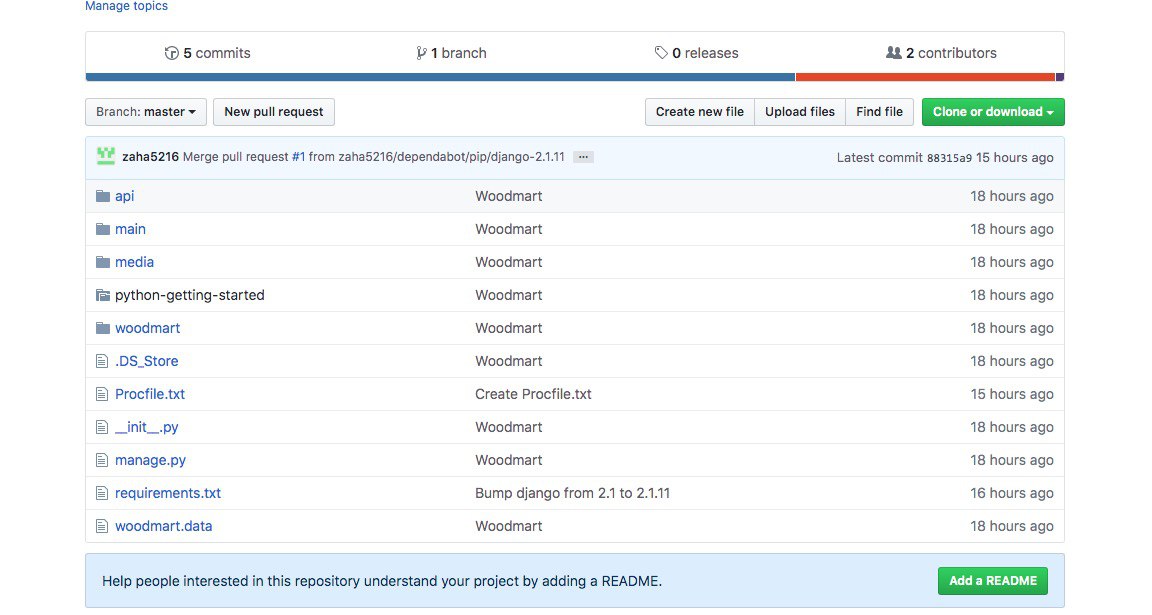The width and height of the screenshot is (1152, 615).
Task: Click the git branch icon
Action: click(421, 53)
